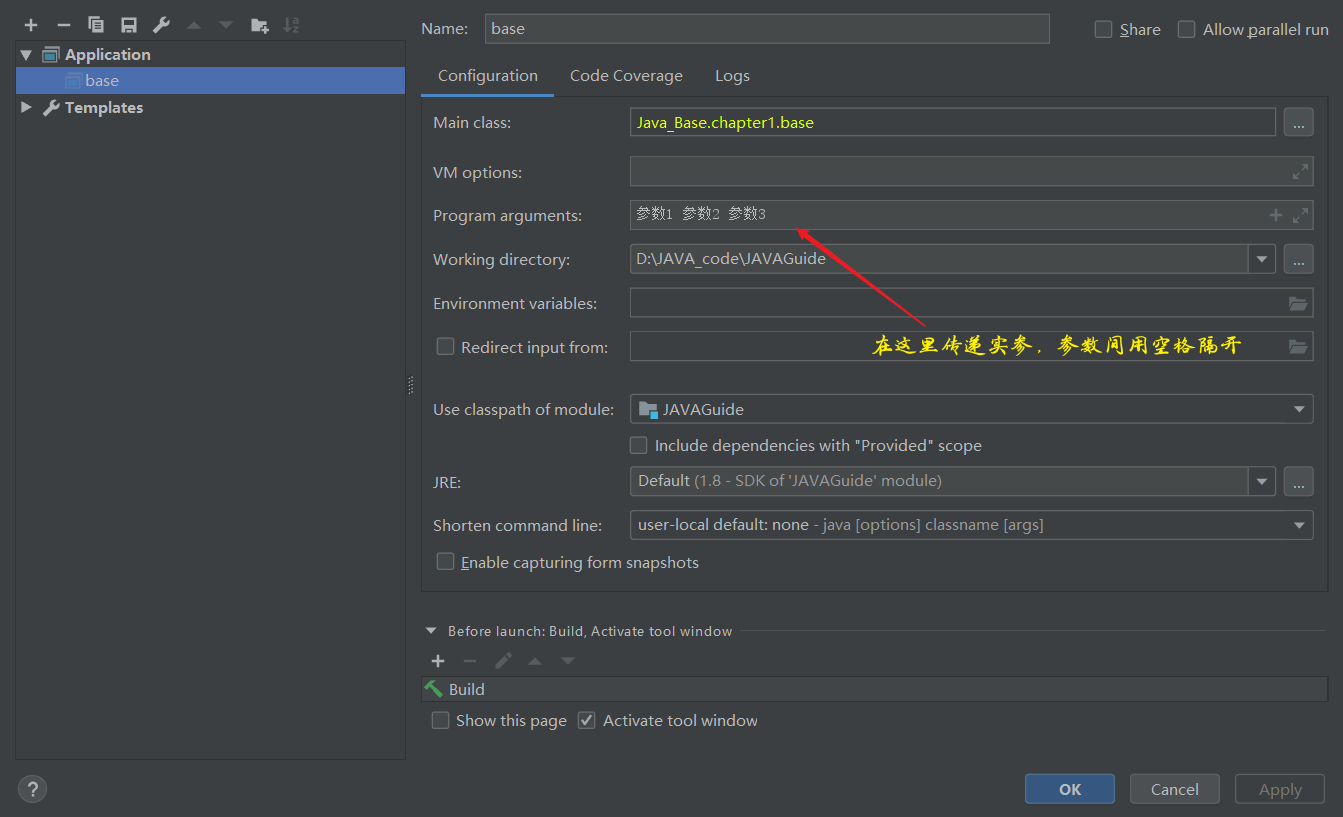1343x817 pixels.
Task: Sort configurations alphabetically
Action: 291,25
